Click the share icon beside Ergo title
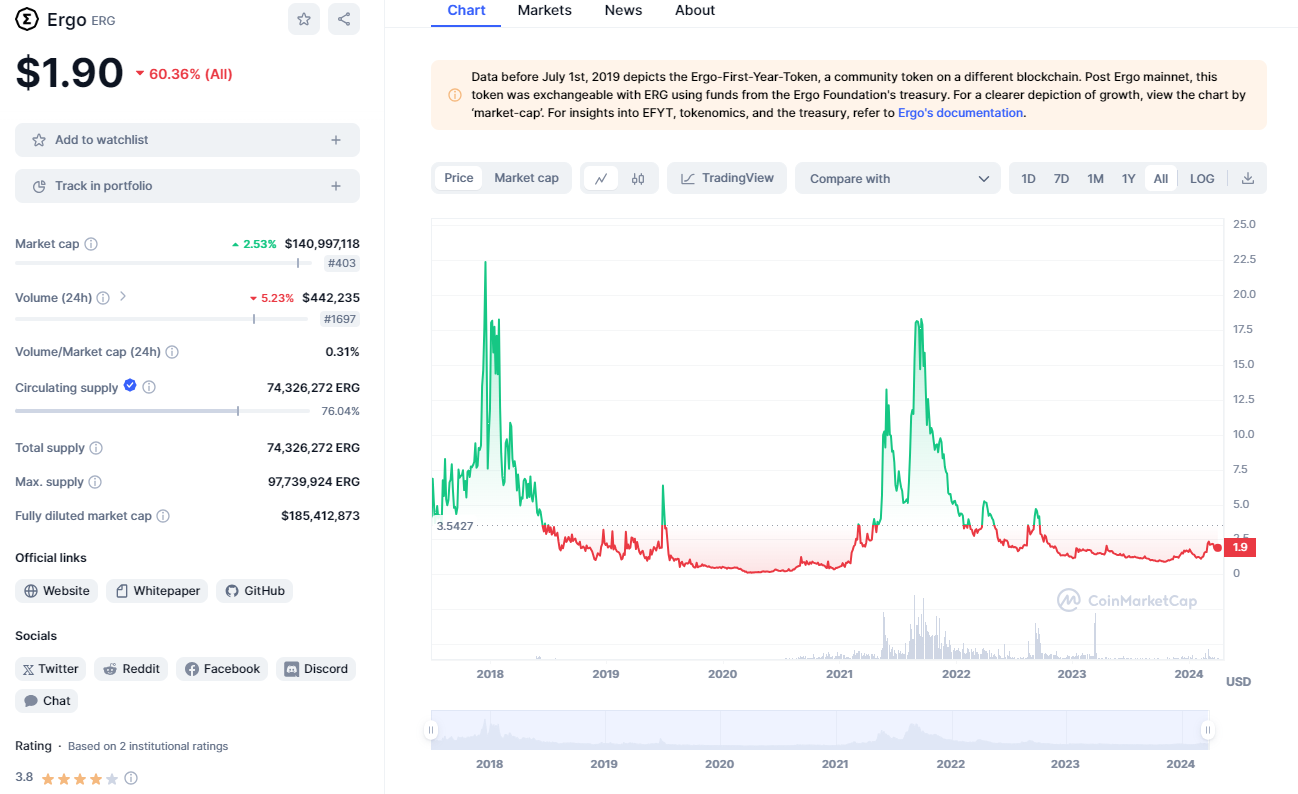 coord(344,19)
